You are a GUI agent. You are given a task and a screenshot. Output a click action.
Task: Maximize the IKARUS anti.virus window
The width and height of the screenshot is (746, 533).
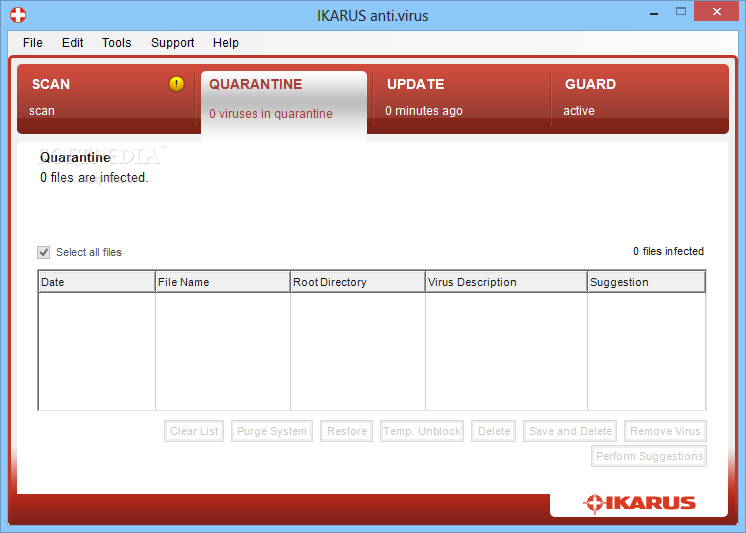point(681,12)
